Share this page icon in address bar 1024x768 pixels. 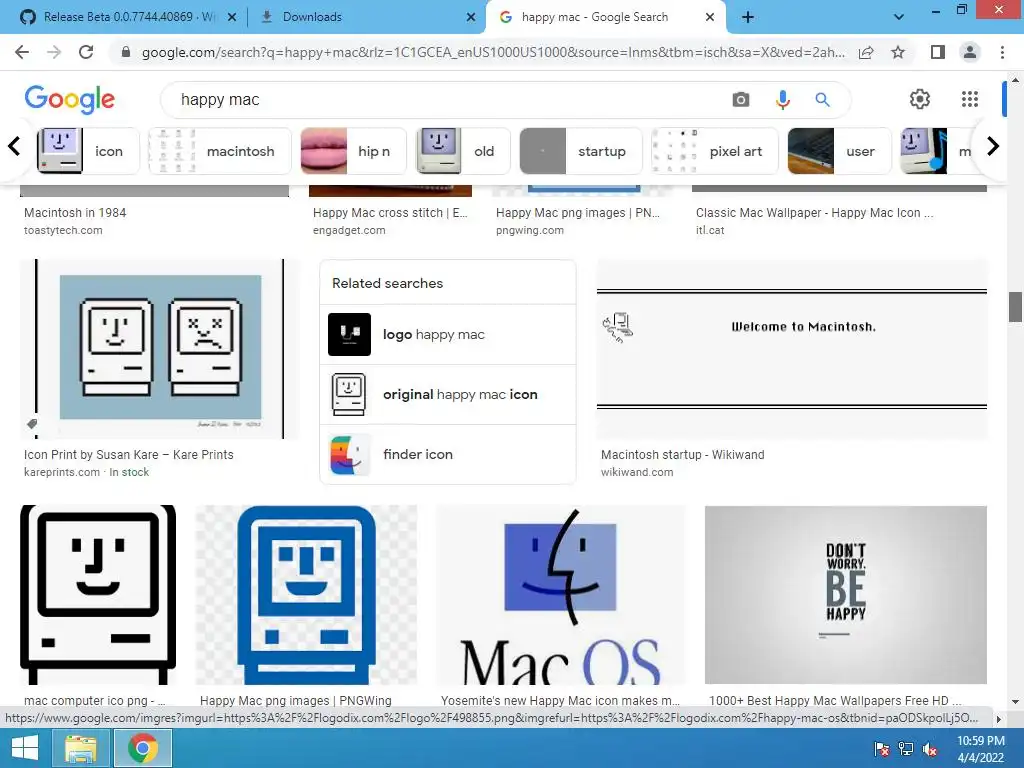(866, 52)
